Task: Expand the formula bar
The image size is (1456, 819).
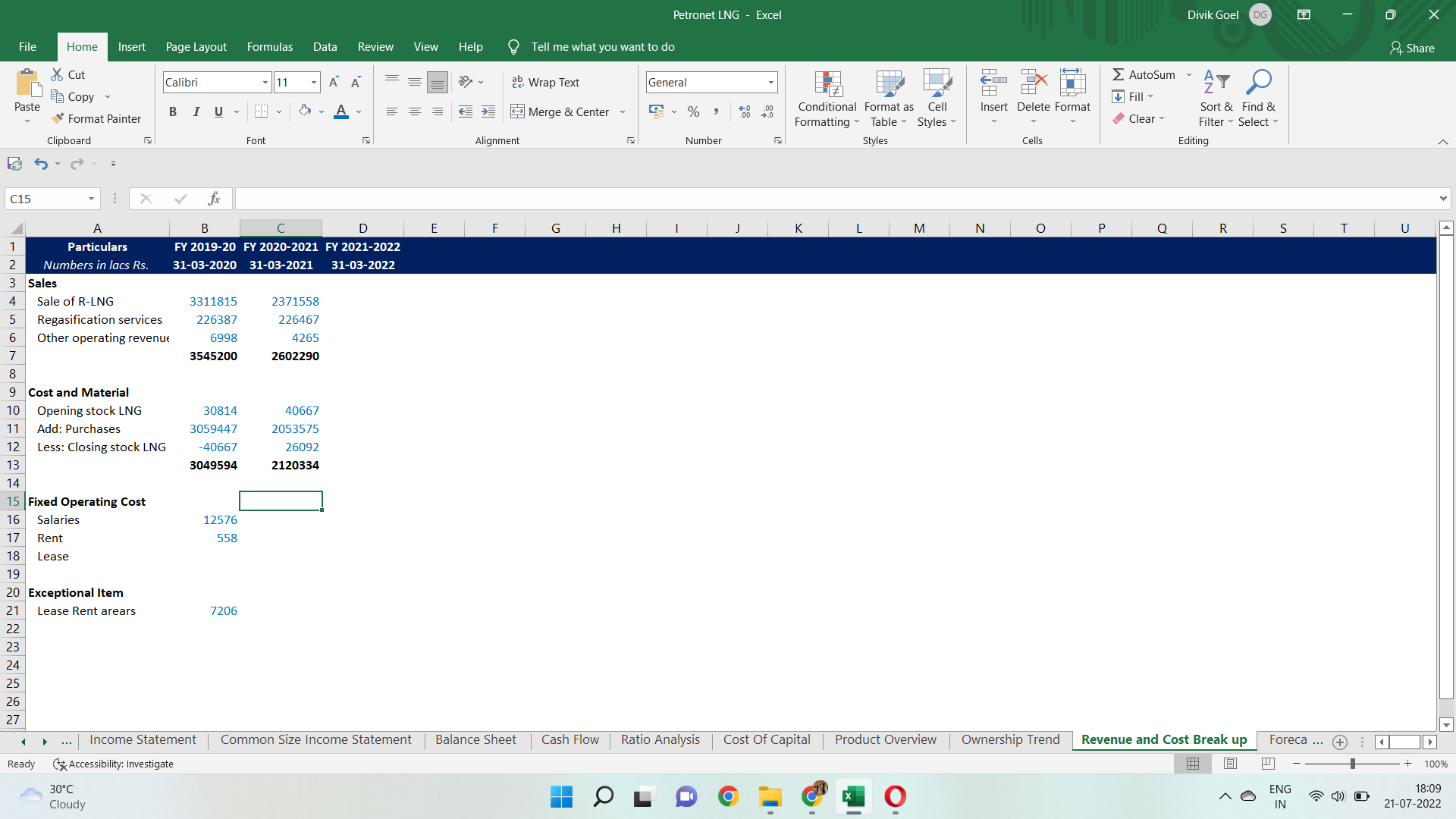Action: (1442, 199)
